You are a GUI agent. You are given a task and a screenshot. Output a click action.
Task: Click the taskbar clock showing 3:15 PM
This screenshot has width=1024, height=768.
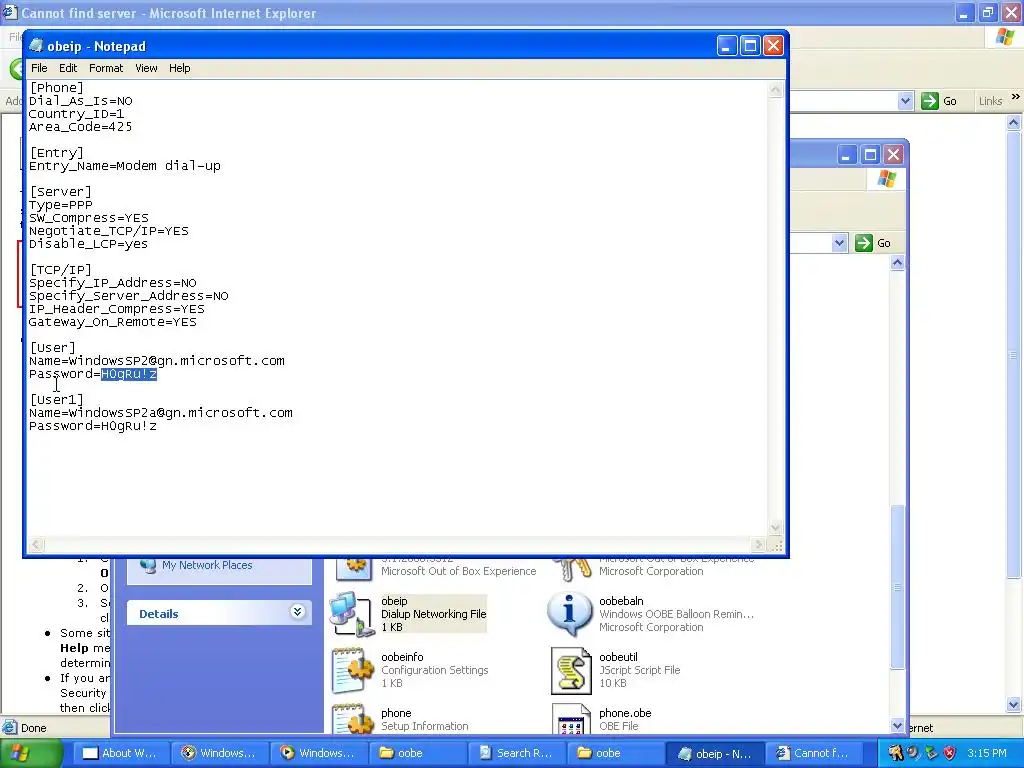point(987,753)
